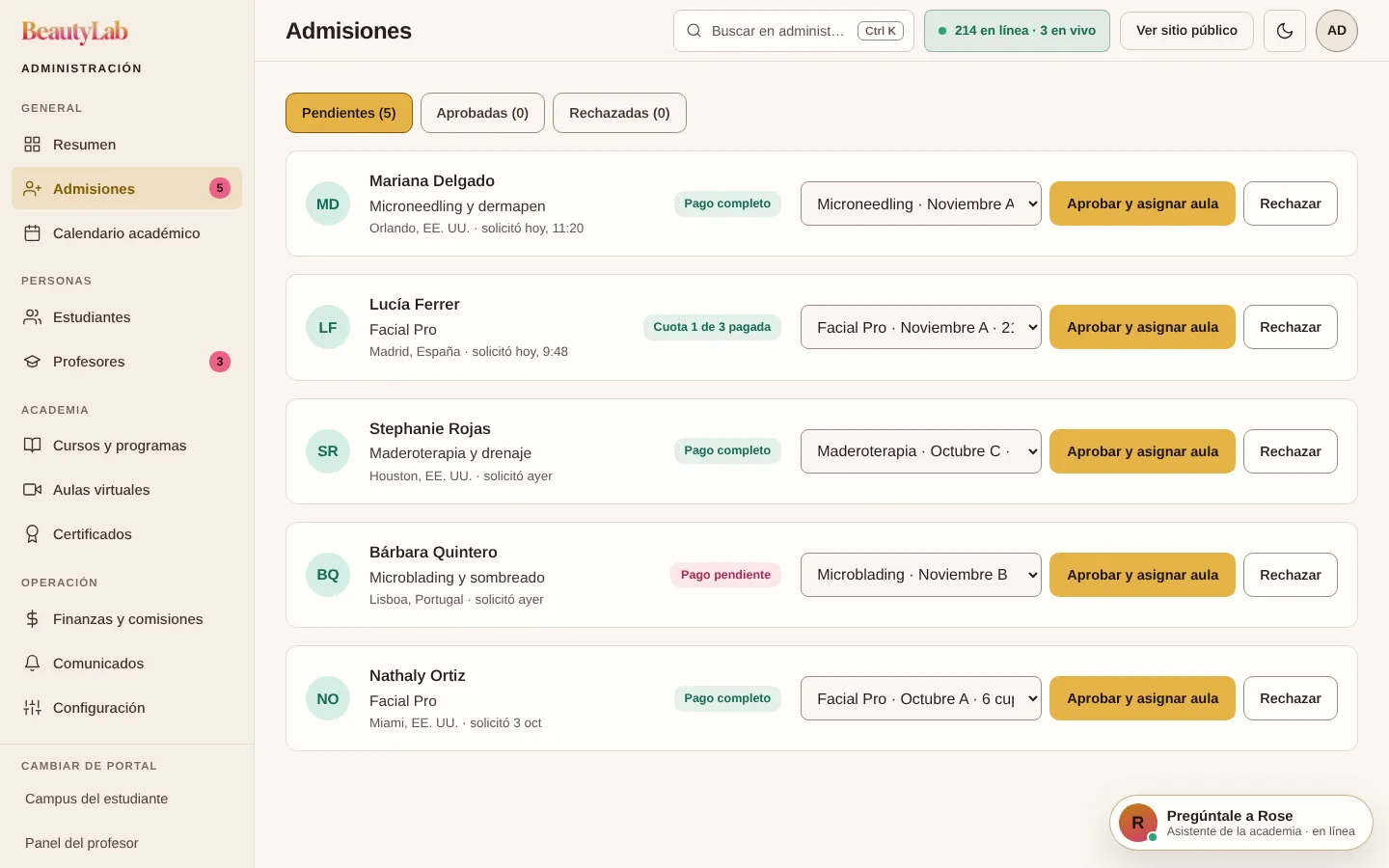Open Calendario académico calendar icon
1389x868 pixels.
[x=32, y=233]
